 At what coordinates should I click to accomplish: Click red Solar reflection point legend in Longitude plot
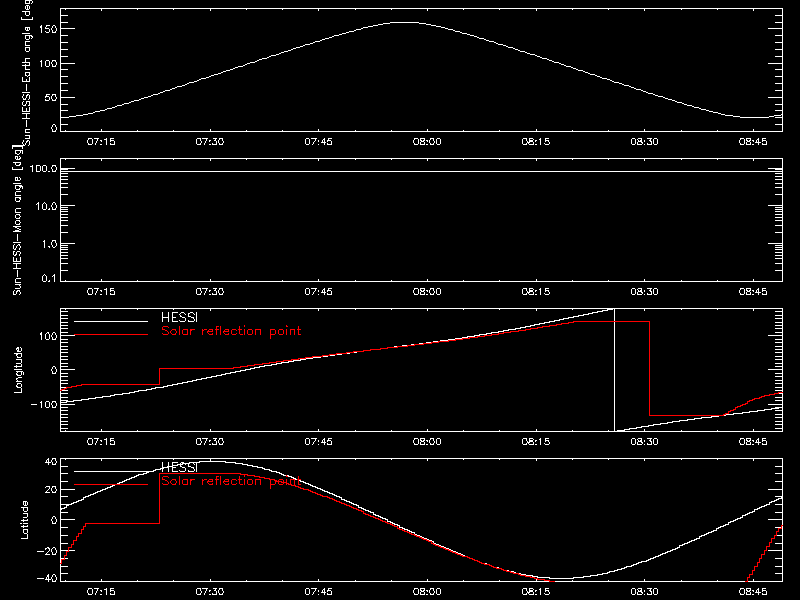click(x=231, y=331)
